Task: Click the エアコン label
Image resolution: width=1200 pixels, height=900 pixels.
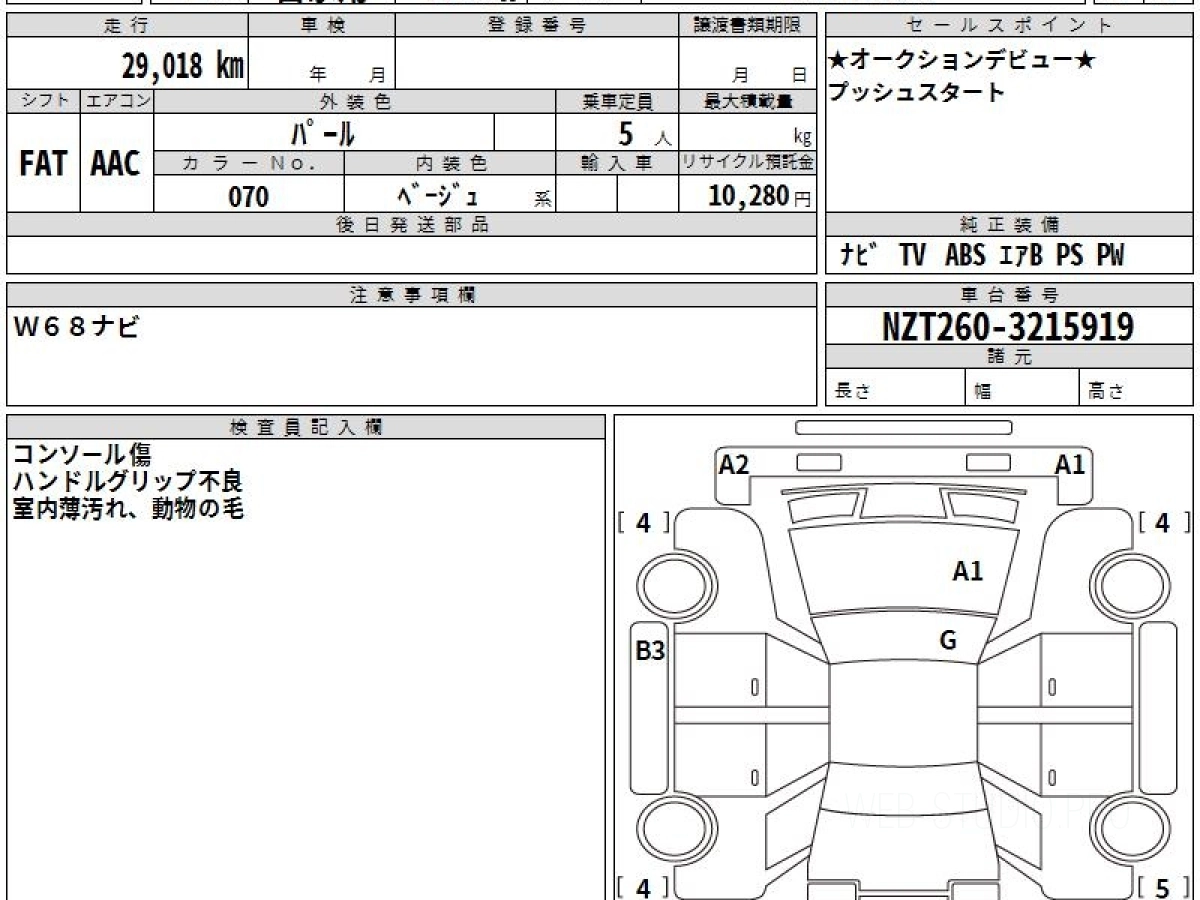Action: coord(117,101)
